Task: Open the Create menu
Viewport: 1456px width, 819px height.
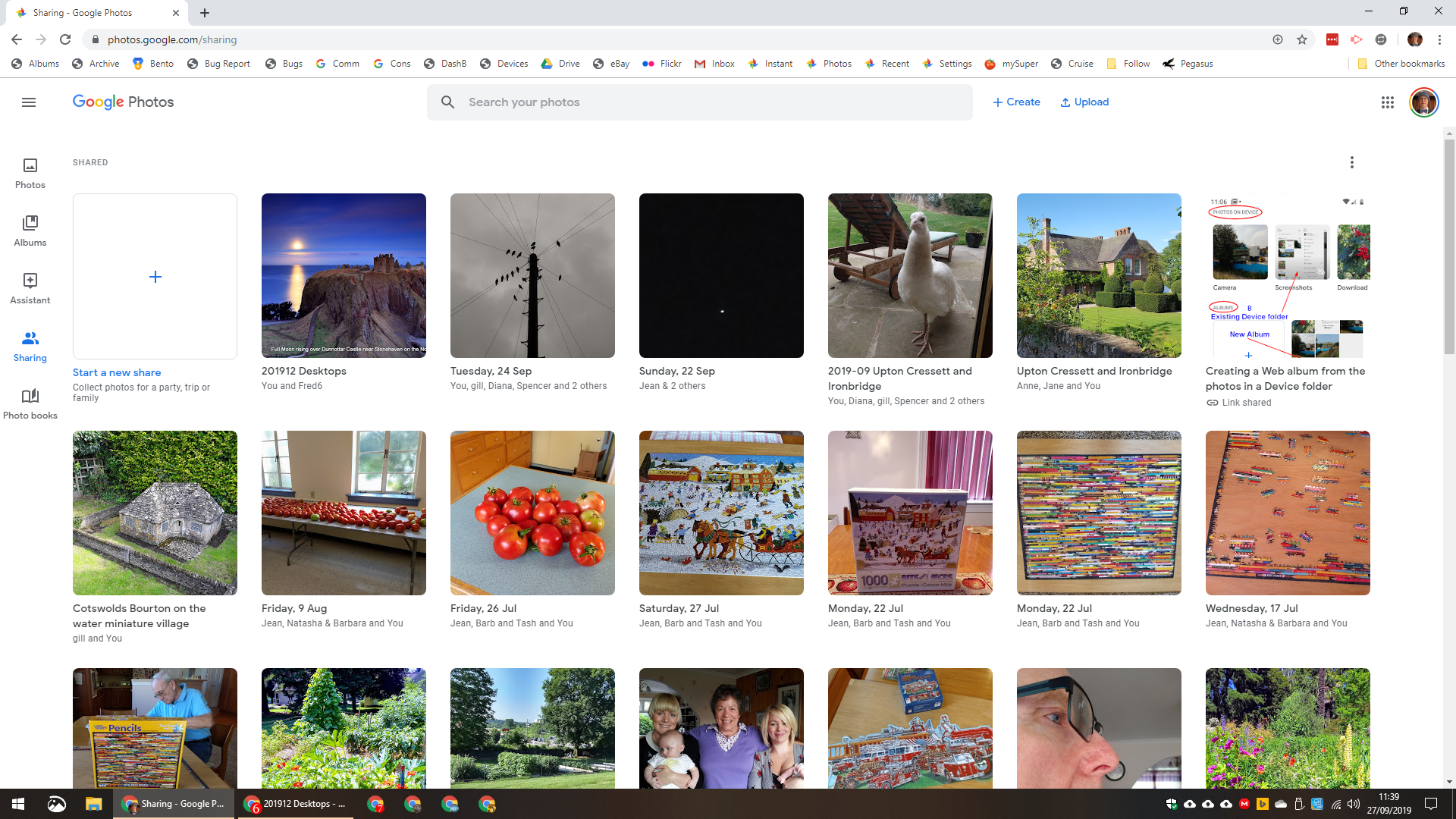Action: (1016, 102)
